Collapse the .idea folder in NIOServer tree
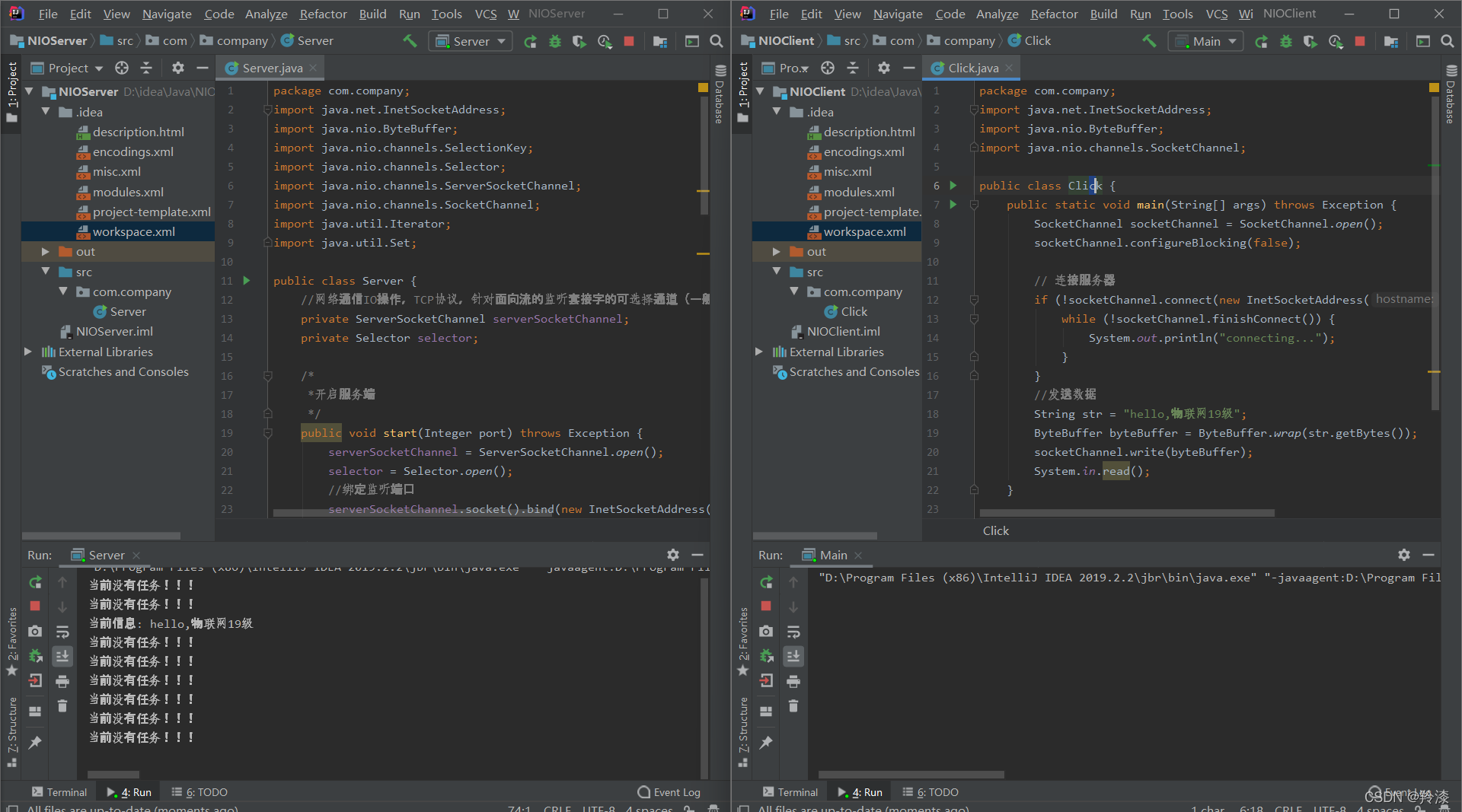Viewport: 1462px width, 812px height. click(x=46, y=112)
